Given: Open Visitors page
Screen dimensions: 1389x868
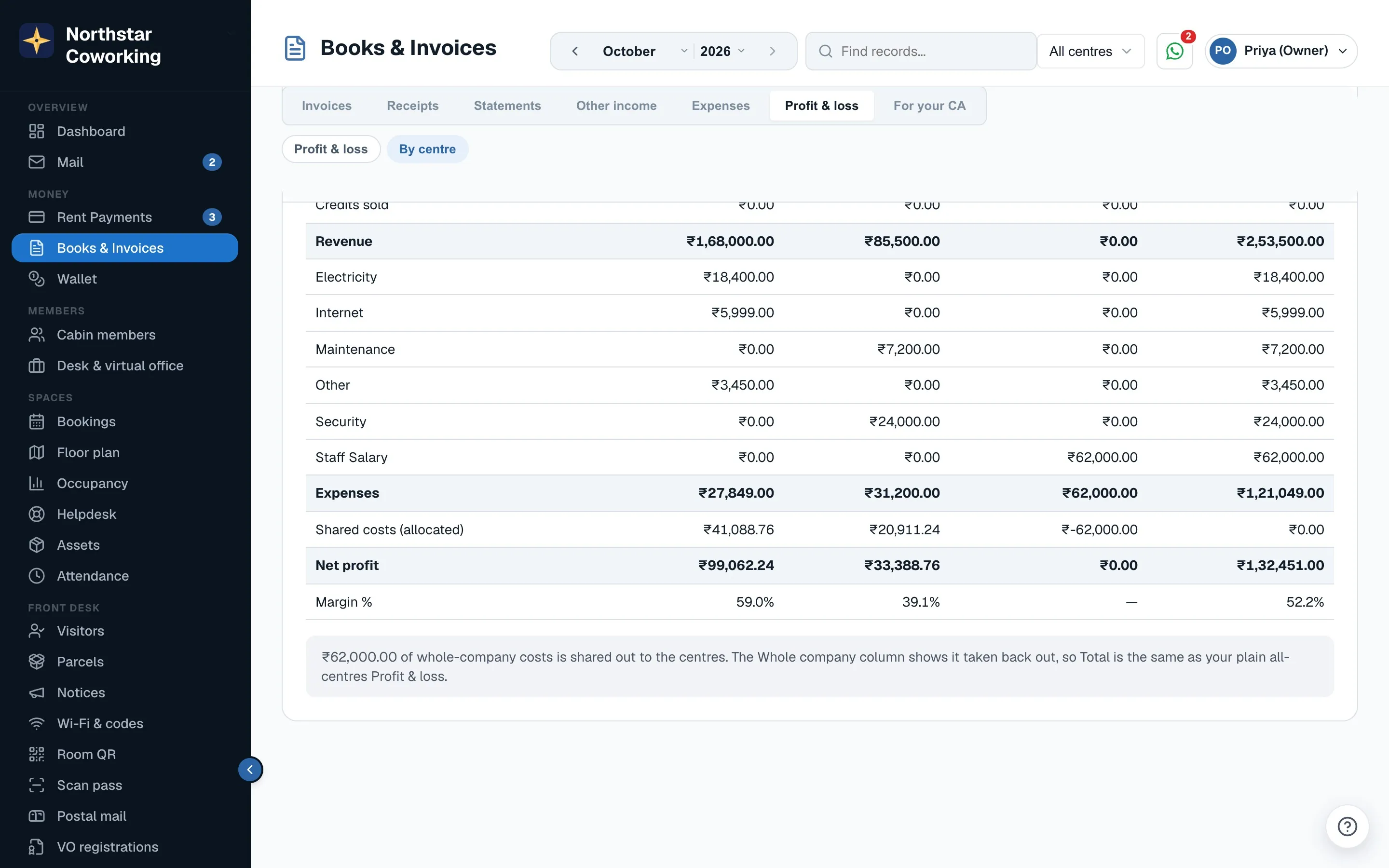Looking at the screenshot, I should (x=125, y=631).
